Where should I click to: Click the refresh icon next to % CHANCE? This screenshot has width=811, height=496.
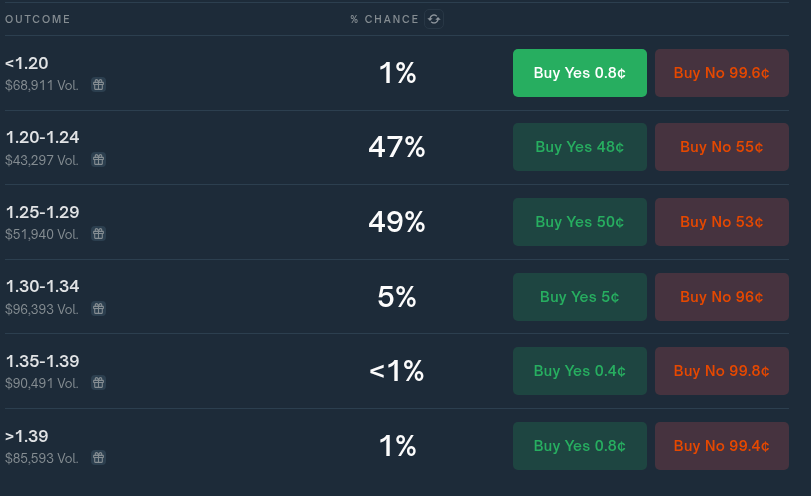coord(434,19)
